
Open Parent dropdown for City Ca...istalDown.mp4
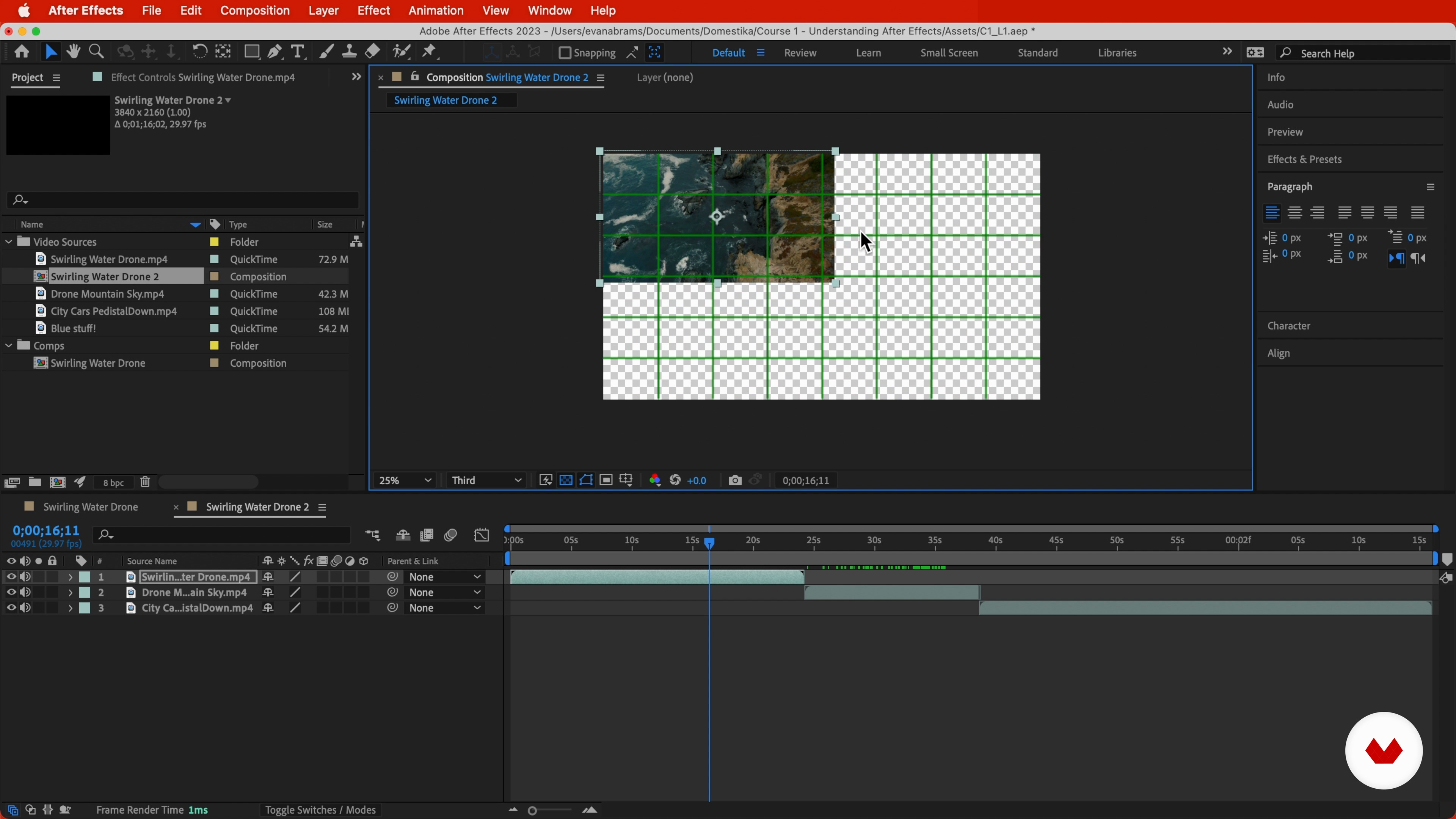(445, 608)
